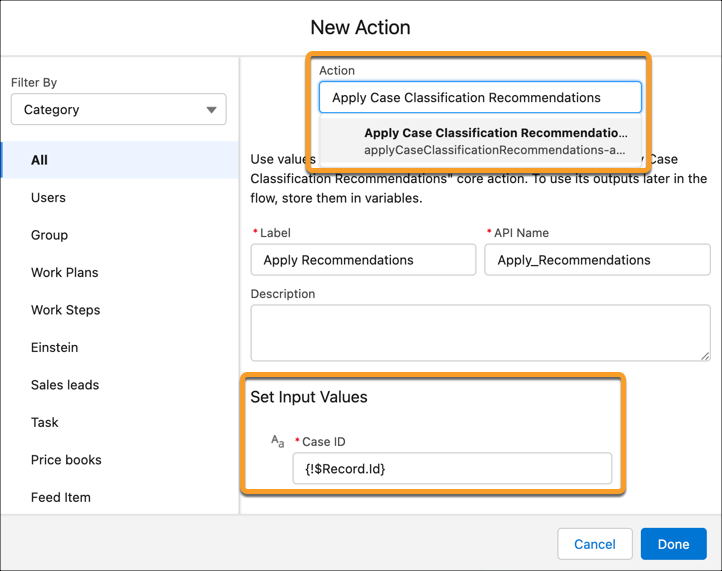Select the Price books category
The height and width of the screenshot is (571, 722).
click(66, 460)
